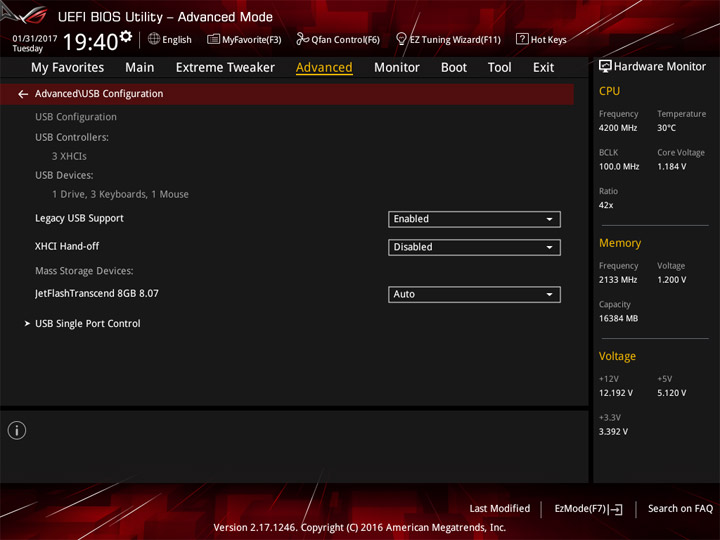Screen dimensions: 720x540
Task: Click Search on FAQ
Action: click(x=680, y=509)
